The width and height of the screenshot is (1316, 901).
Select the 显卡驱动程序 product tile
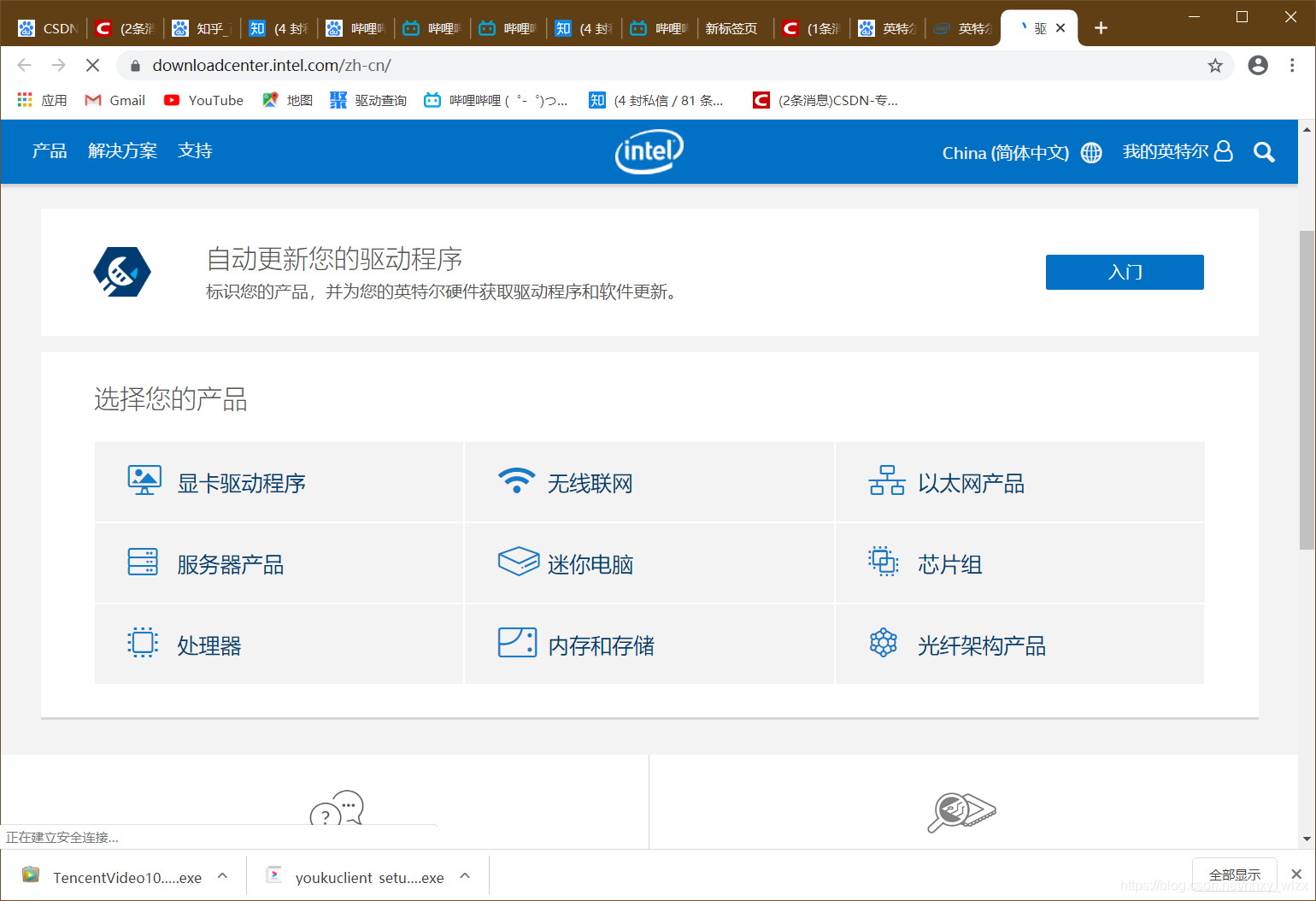279,482
